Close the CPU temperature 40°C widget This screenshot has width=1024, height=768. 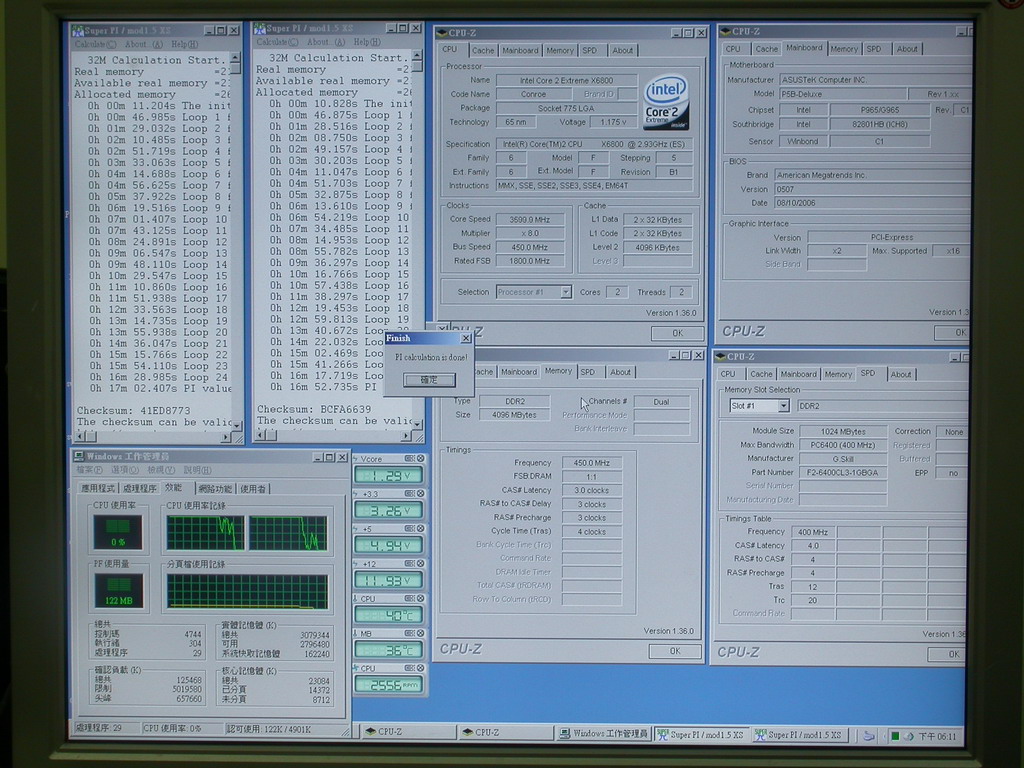pyautogui.click(x=421, y=598)
